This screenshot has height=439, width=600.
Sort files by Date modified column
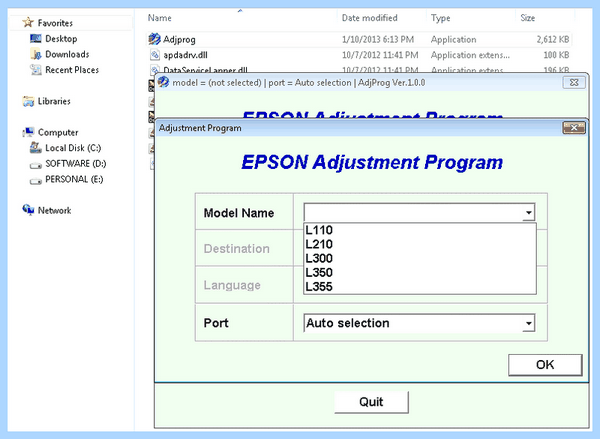[x=370, y=18]
